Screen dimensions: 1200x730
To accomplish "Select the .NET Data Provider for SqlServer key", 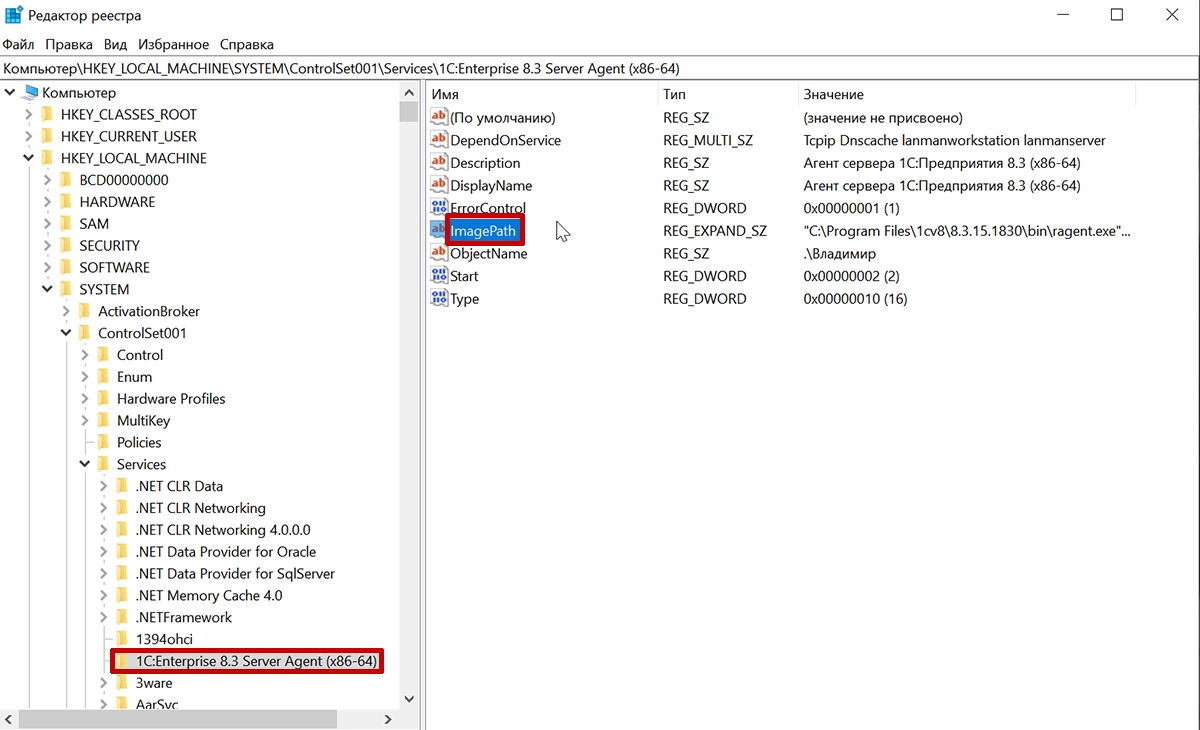I will [x=235, y=574].
